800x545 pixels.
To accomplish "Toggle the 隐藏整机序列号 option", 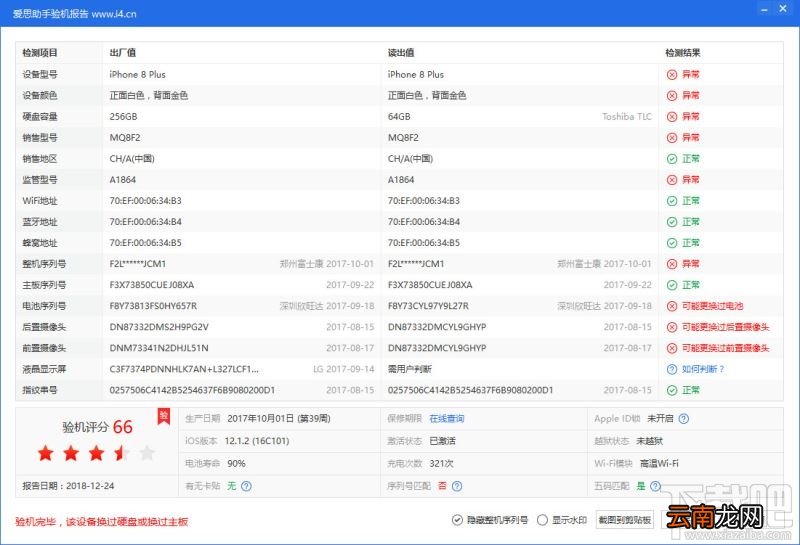I will (490, 520).
